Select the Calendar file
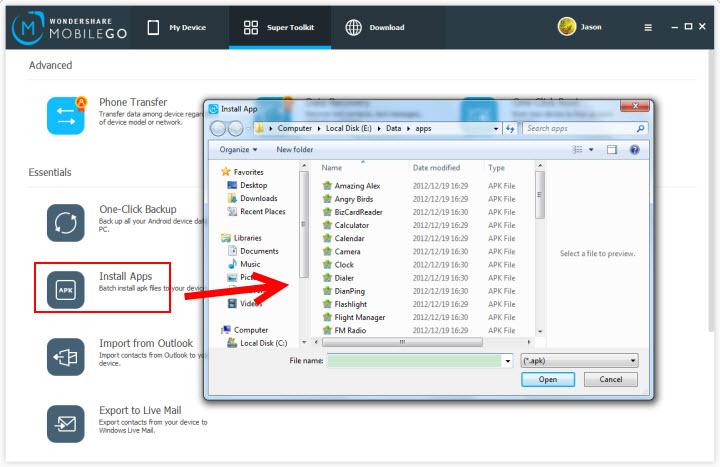This screenshot has height=467, width=720. [x=349, y=238]
